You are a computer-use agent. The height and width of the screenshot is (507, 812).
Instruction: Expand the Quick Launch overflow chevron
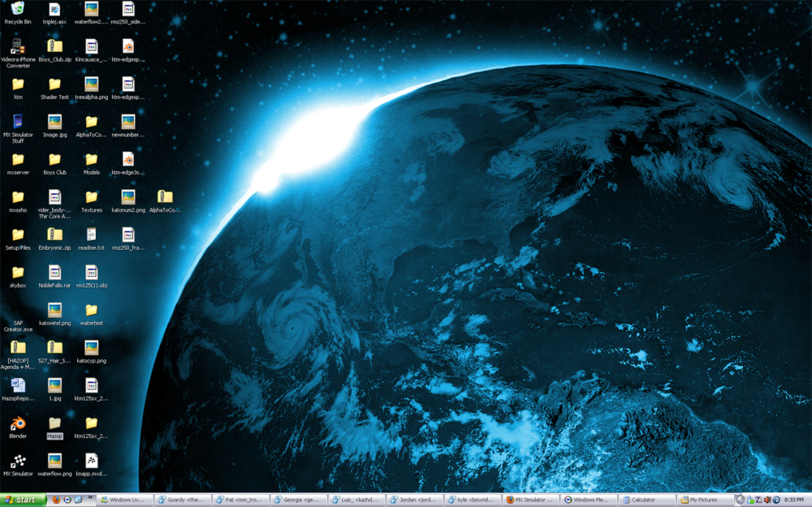tap(90, 498)
